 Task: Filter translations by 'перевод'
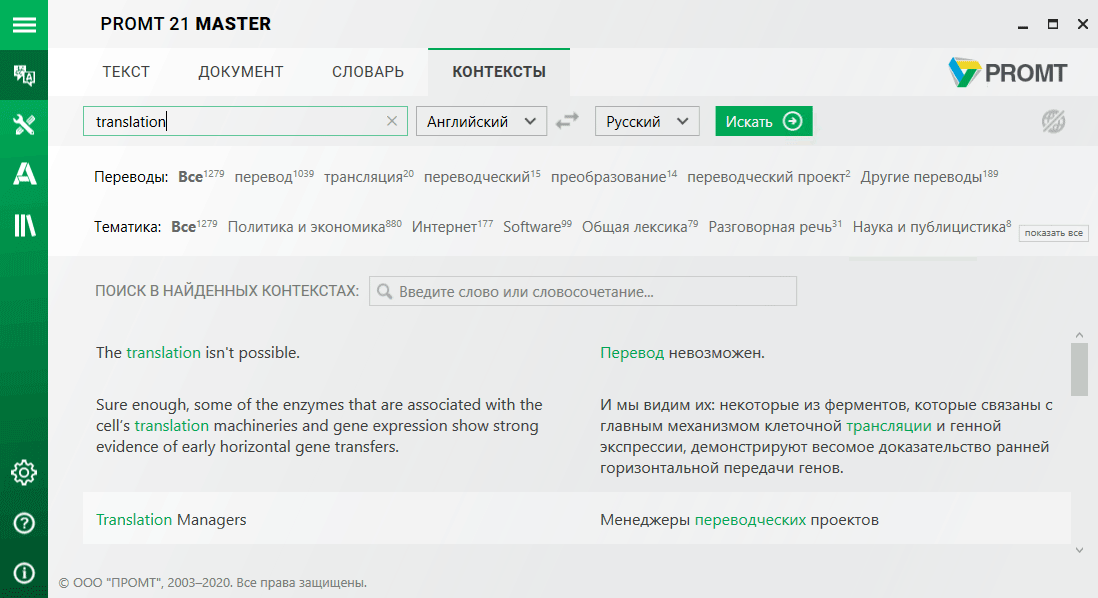274,176
